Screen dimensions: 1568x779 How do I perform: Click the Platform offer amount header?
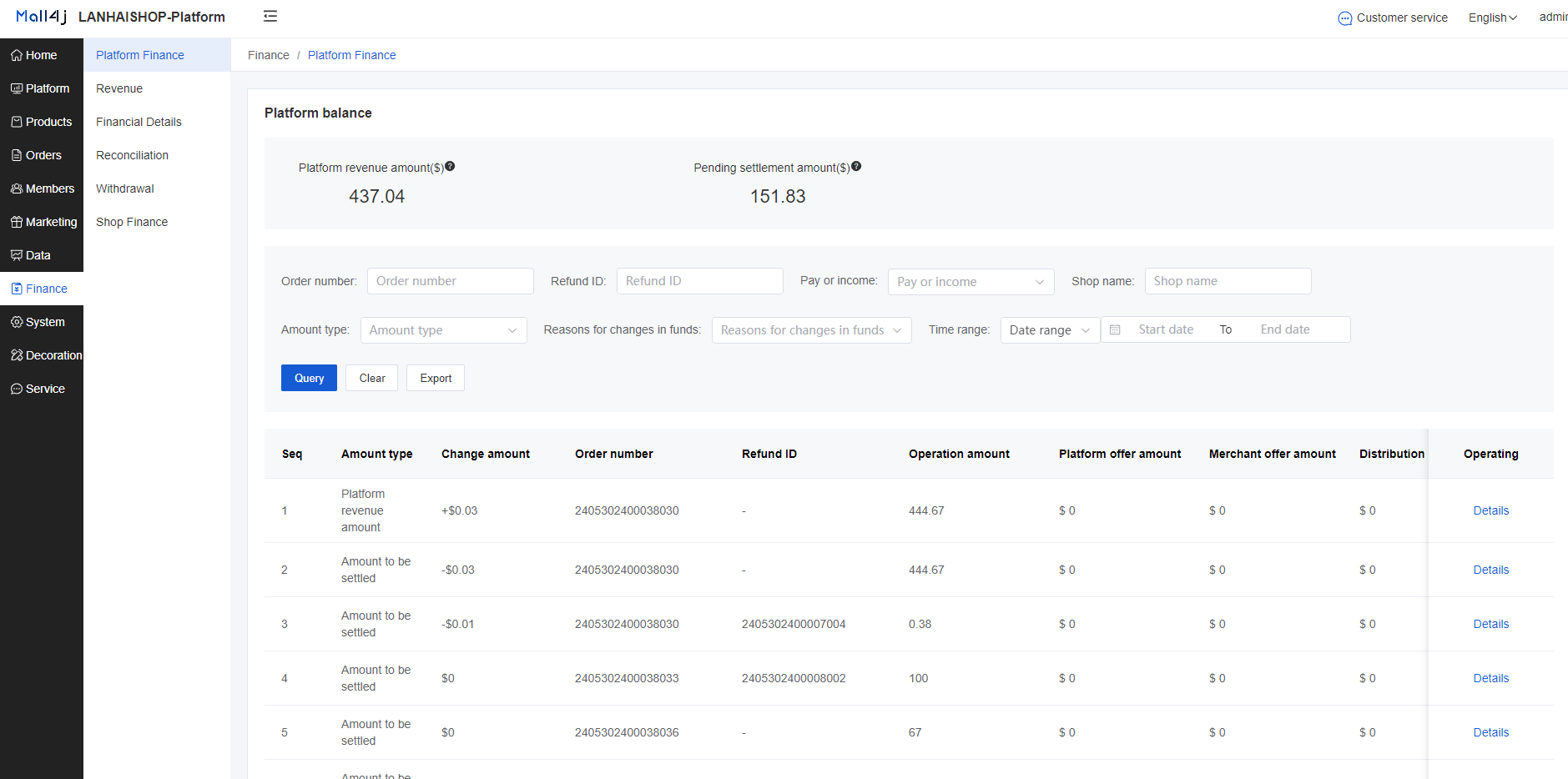point(1120,454)
